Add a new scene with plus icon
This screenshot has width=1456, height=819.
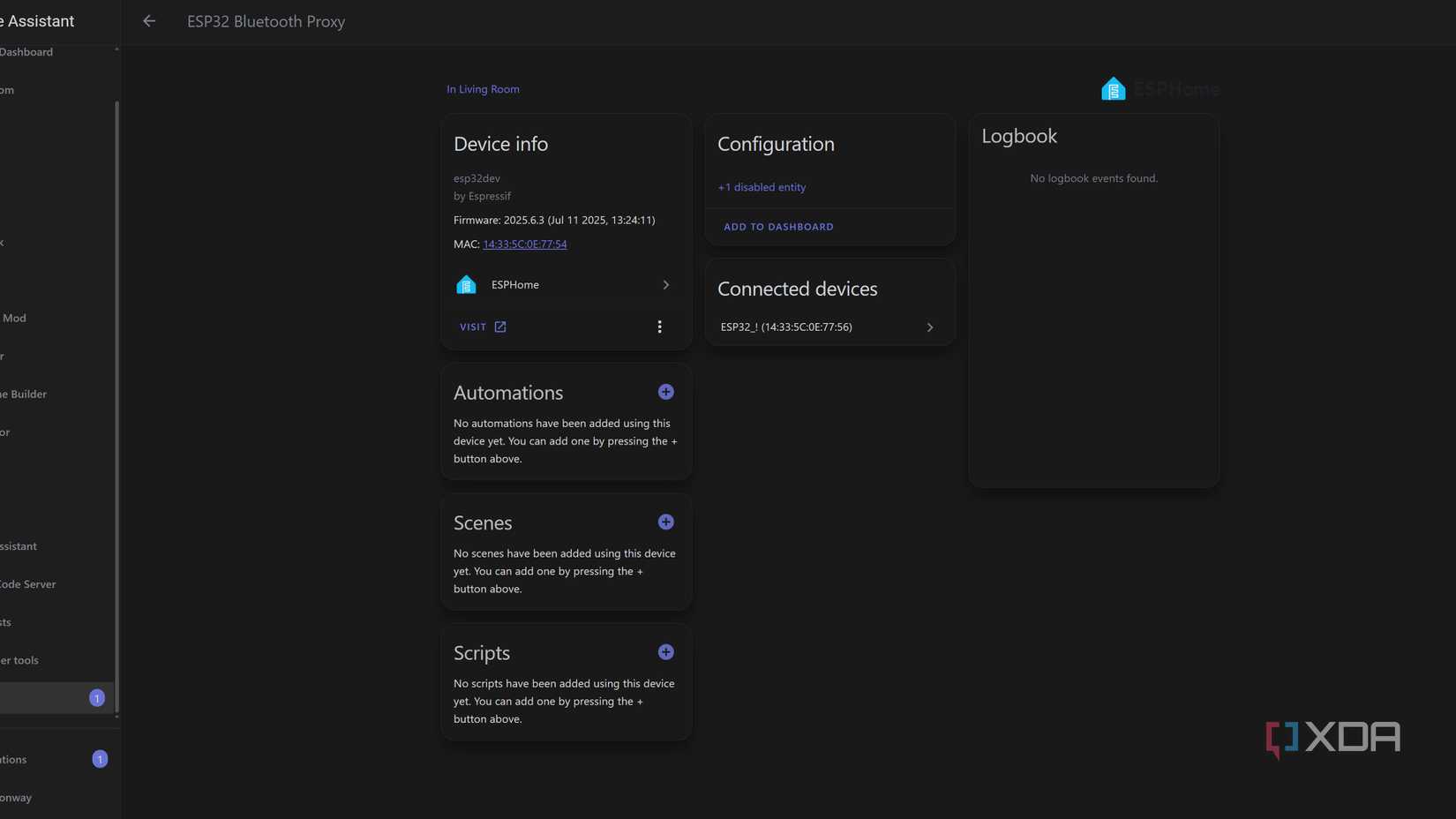tap(666, 522)
